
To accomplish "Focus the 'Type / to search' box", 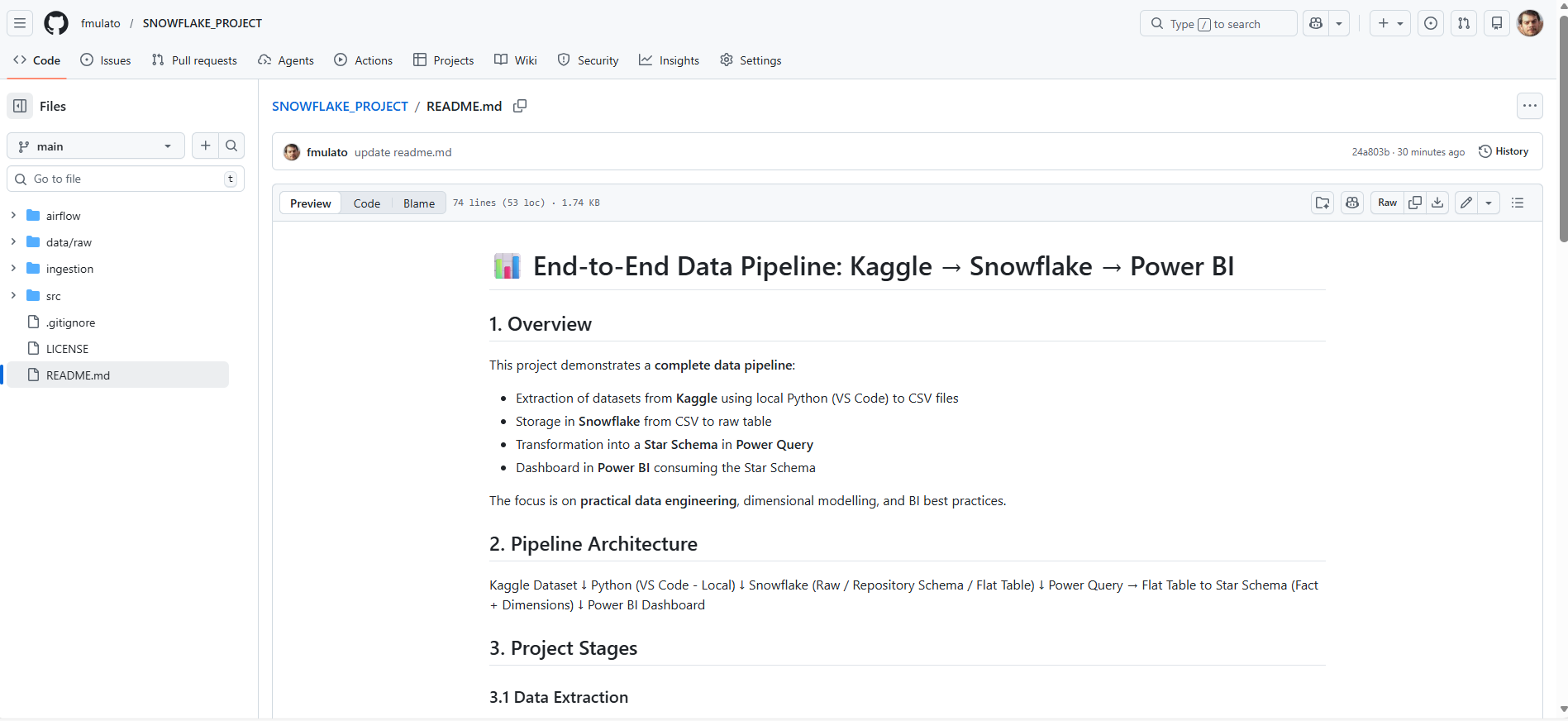I will 1218,23.
